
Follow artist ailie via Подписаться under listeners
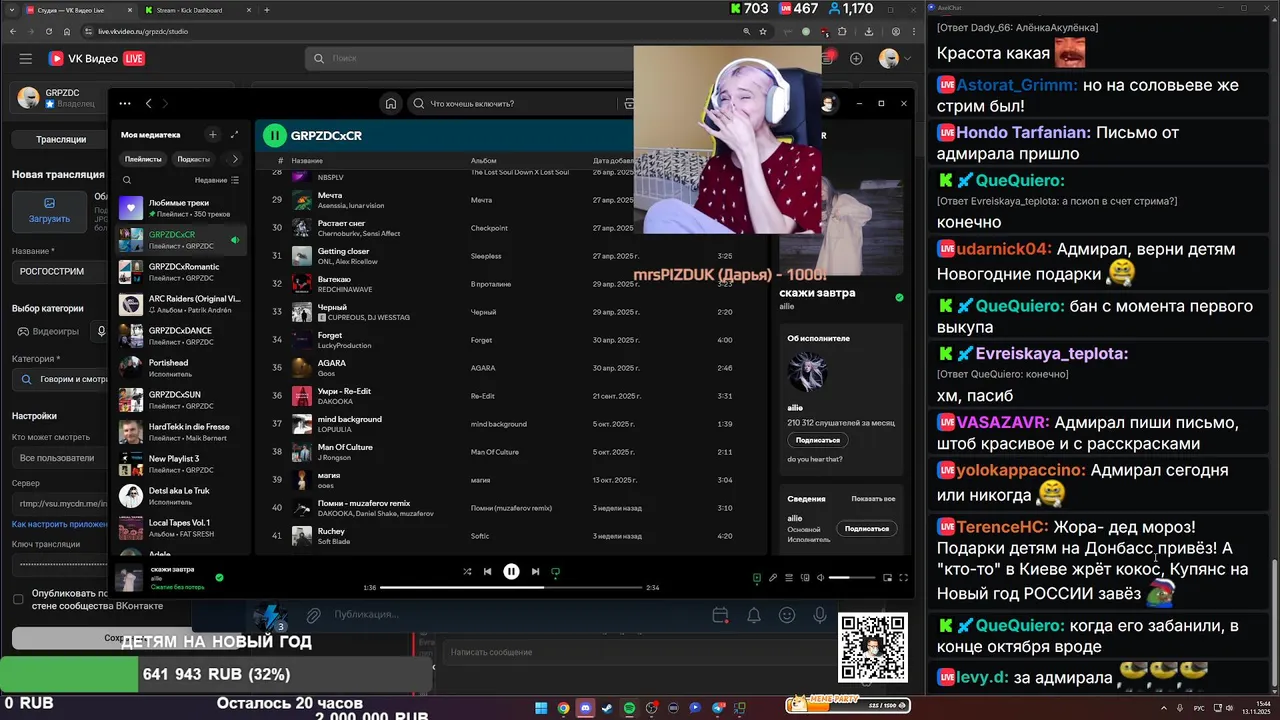(817, 440)
